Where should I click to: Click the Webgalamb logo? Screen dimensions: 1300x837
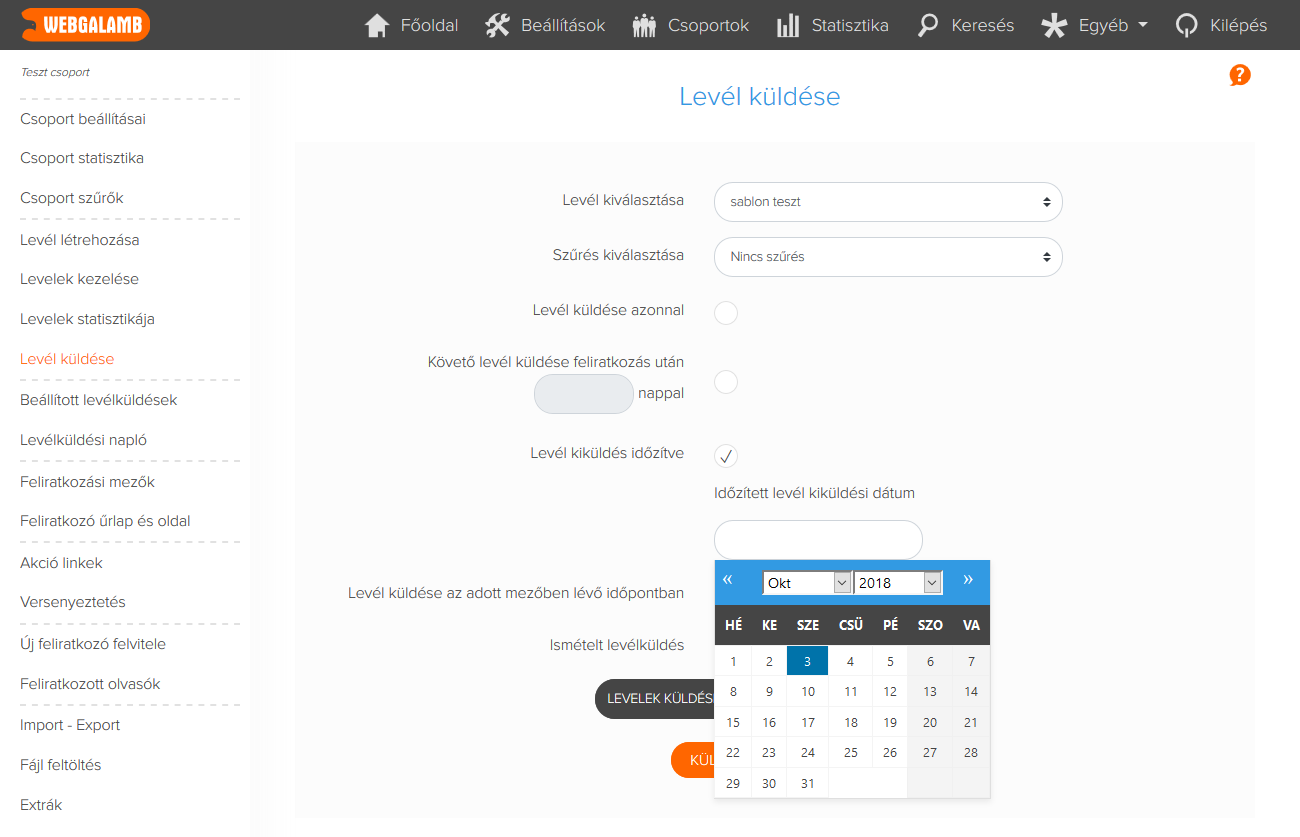coord(85,24)
